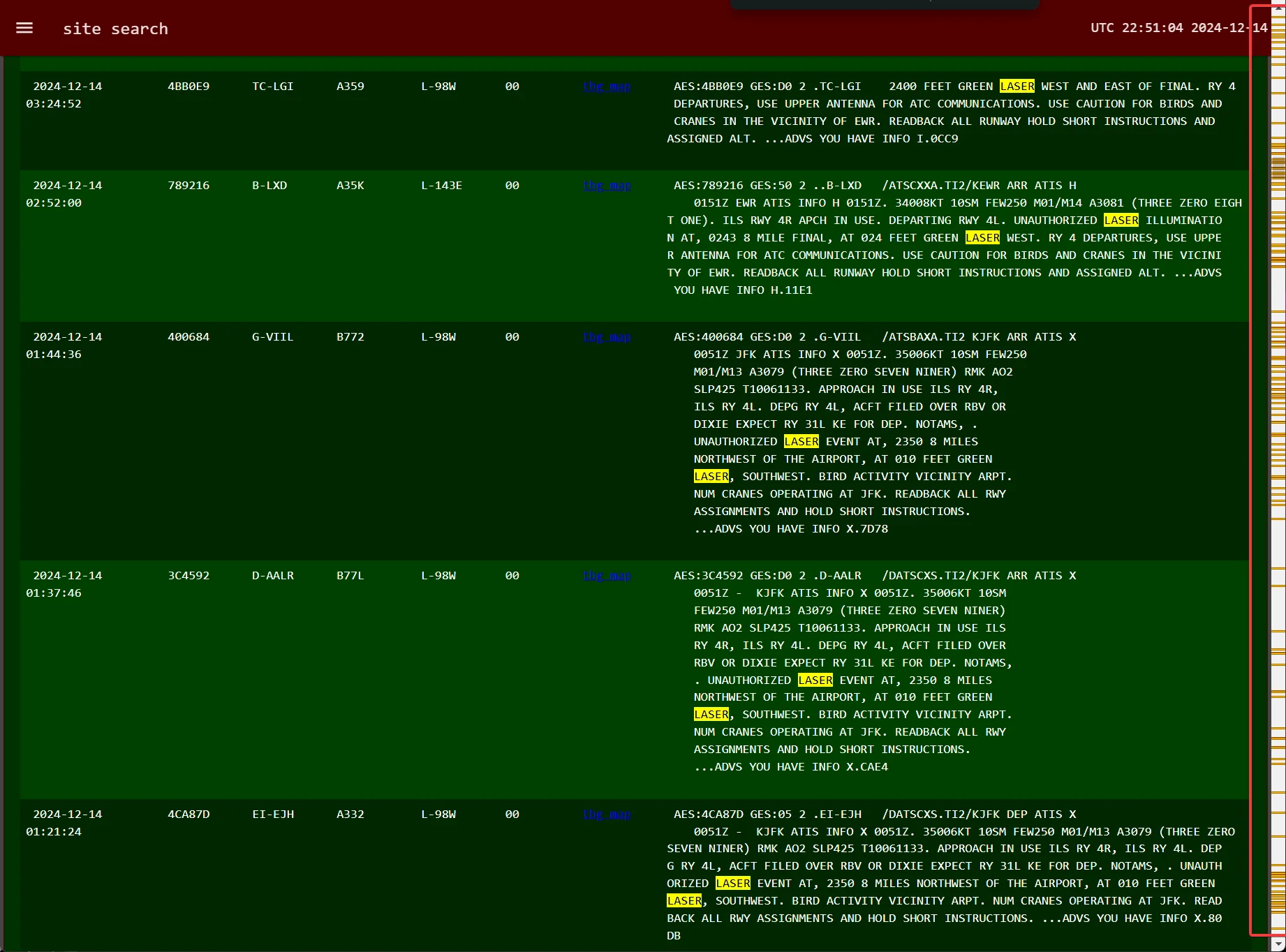Viewport: 1286px width, 952px height.
Task: Open map link for EI-EJH row
Action: coord(620,815)
